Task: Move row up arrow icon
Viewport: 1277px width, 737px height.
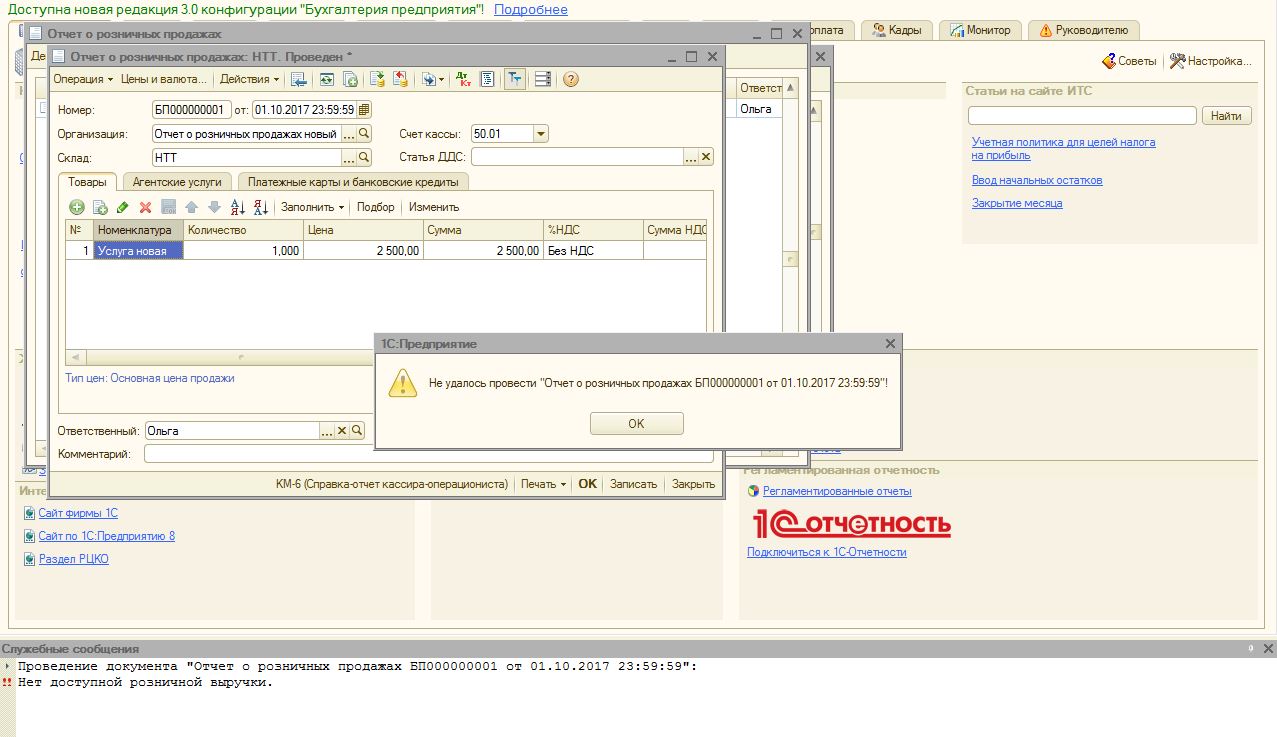Action: (x=191, y=207)
